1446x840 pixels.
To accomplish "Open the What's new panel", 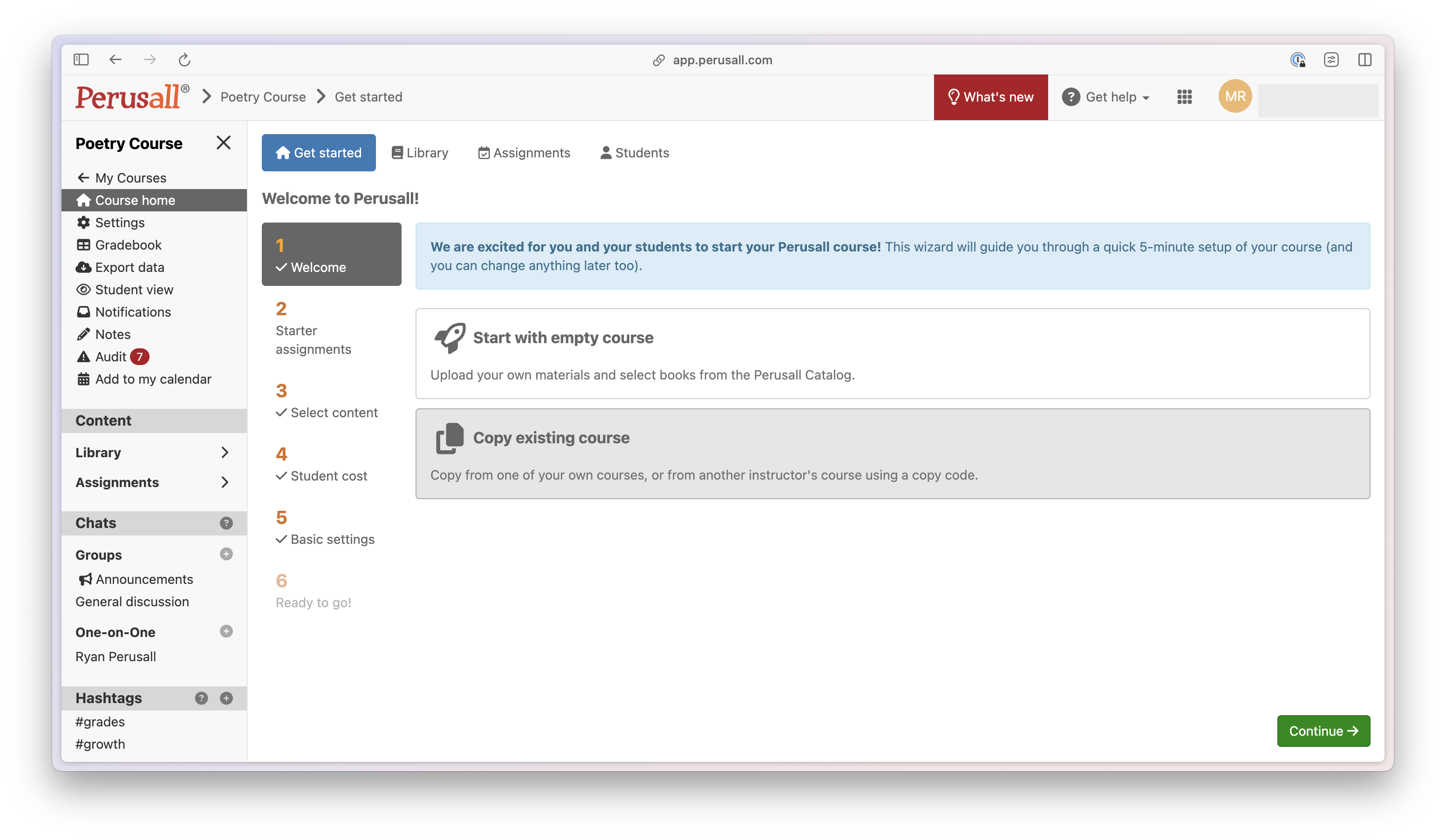I will [990, 97].
